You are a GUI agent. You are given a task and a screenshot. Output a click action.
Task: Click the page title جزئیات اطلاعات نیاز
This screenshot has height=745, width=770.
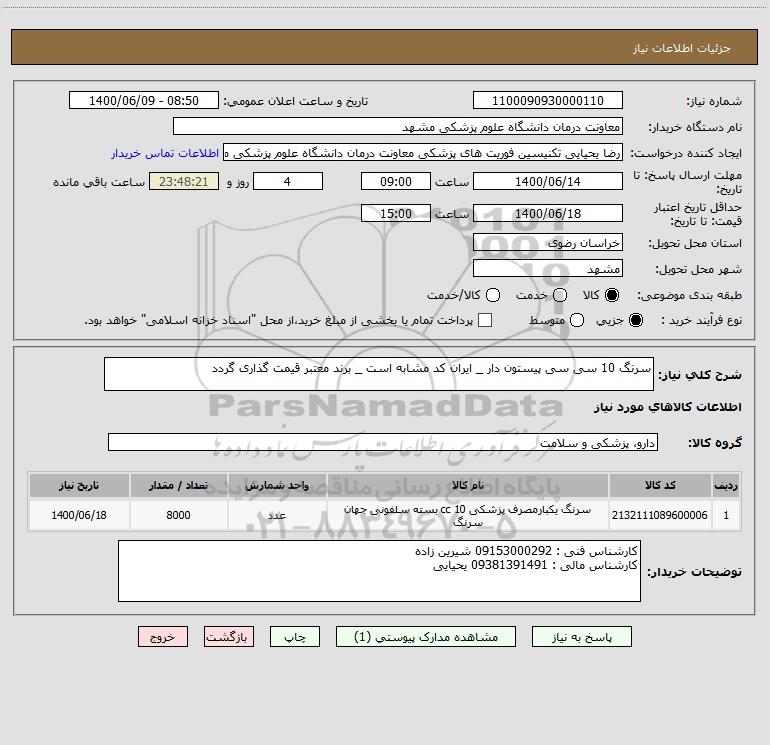(682, 48)
